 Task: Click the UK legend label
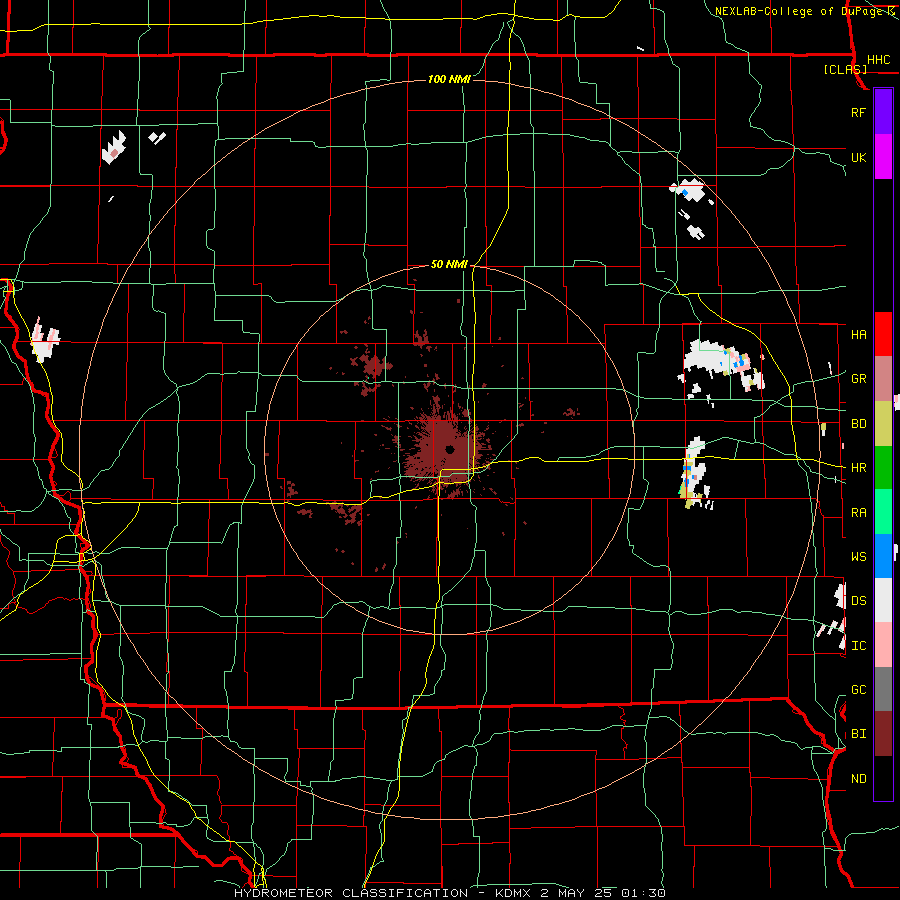click(x=859, y=157)
